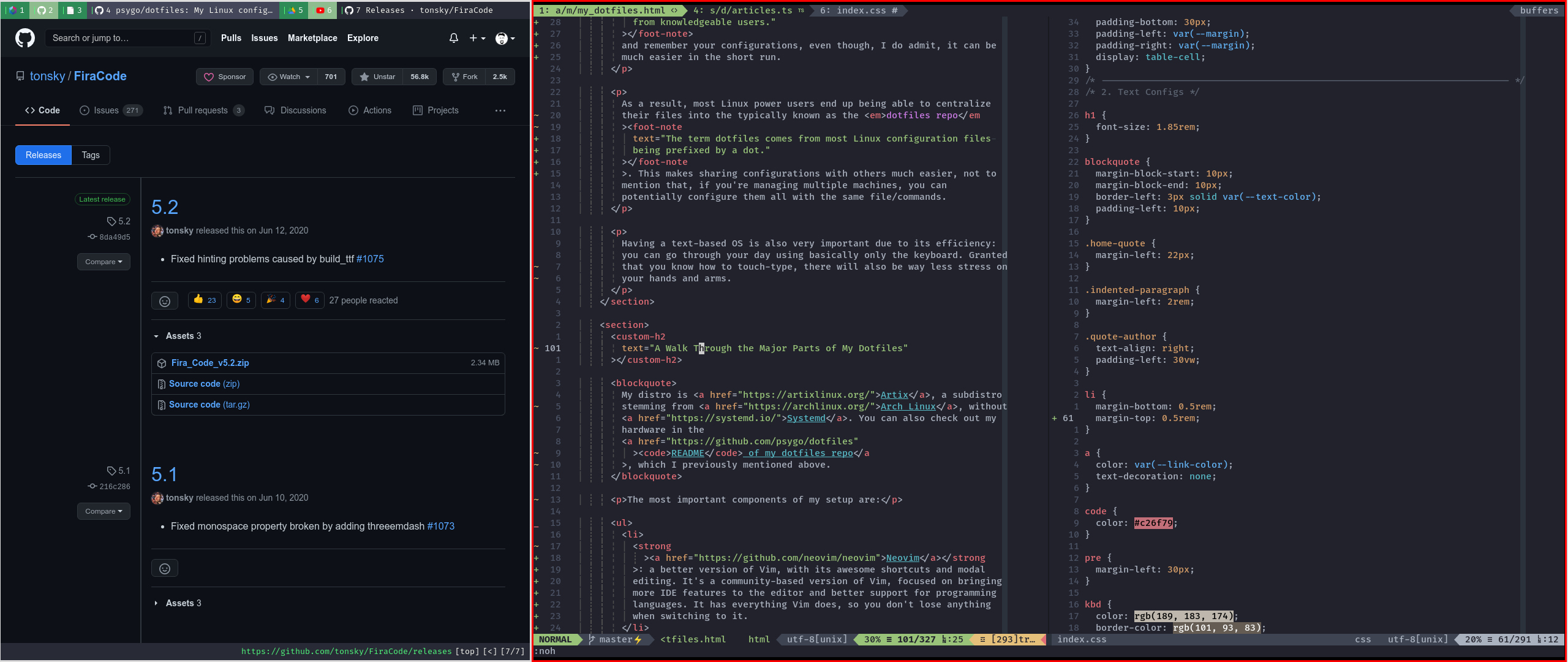Switch to the Pull requests tab
The image size is (1568, 662).
pyautogui.click(x=203, y=110)
